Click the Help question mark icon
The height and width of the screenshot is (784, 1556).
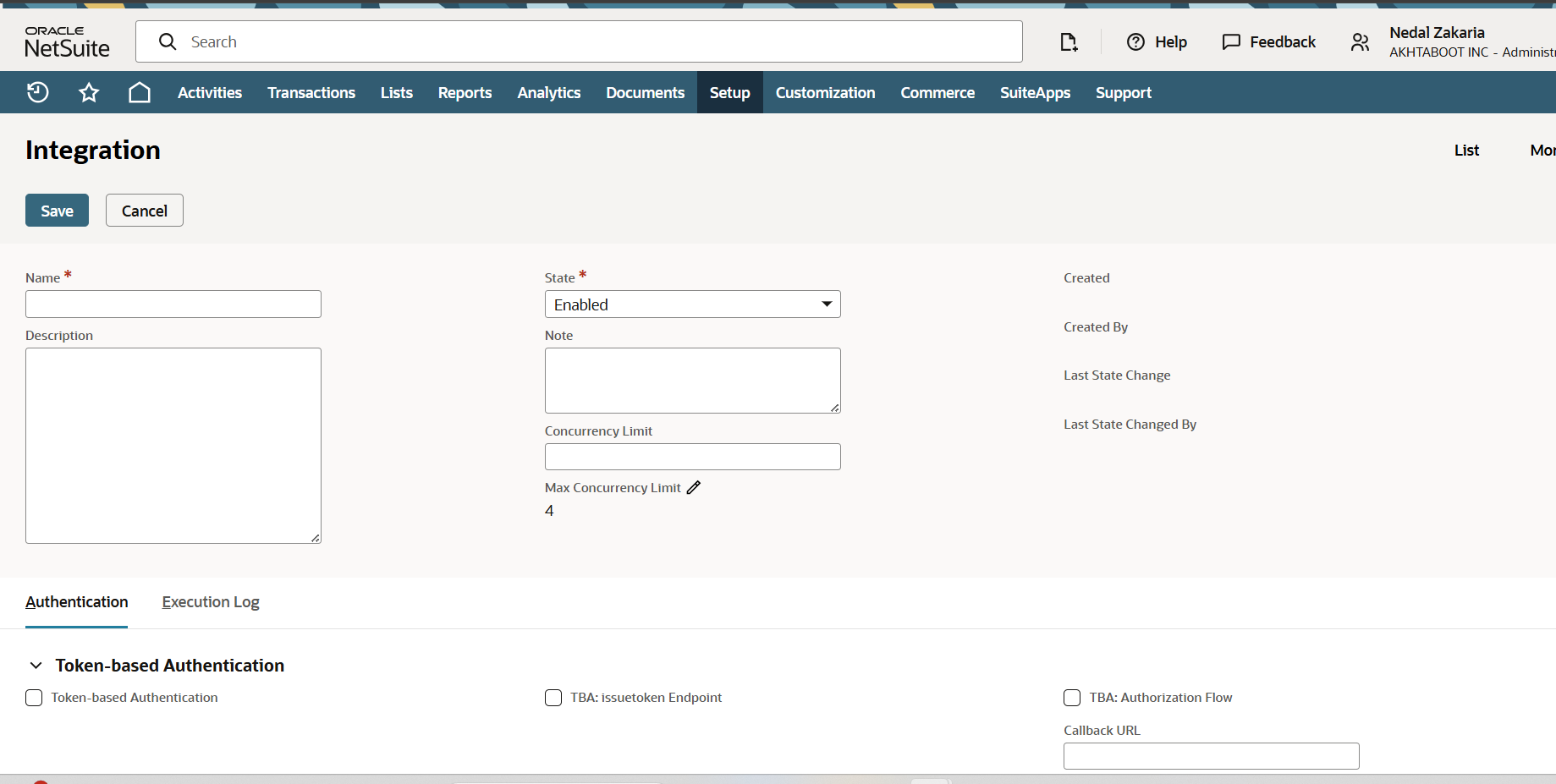pos(1135,41)
